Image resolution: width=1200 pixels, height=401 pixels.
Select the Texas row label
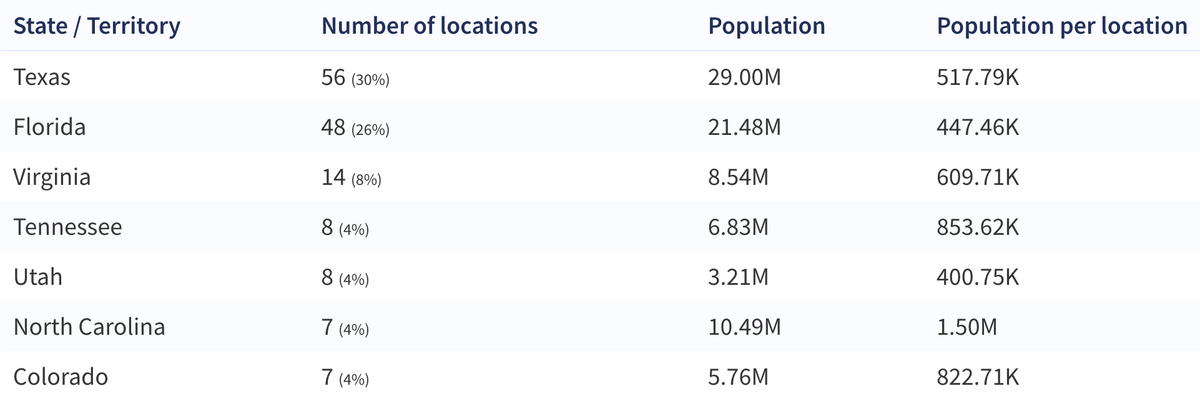(x=42, y=78)
